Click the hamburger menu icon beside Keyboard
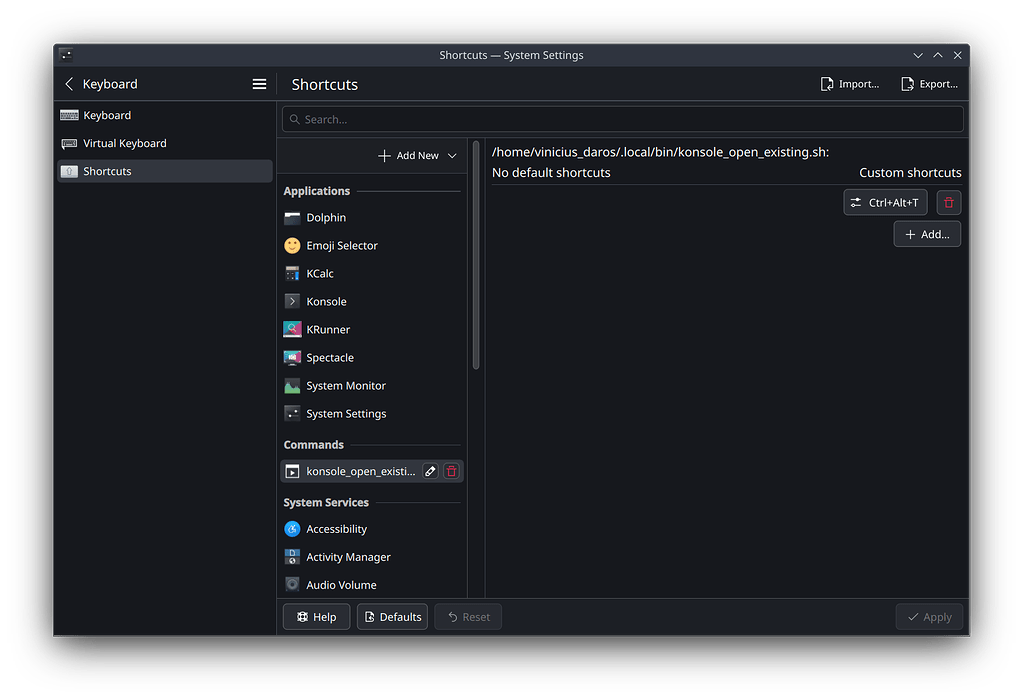This screenshot has width=1024, height=700. [x=259, y=85]
